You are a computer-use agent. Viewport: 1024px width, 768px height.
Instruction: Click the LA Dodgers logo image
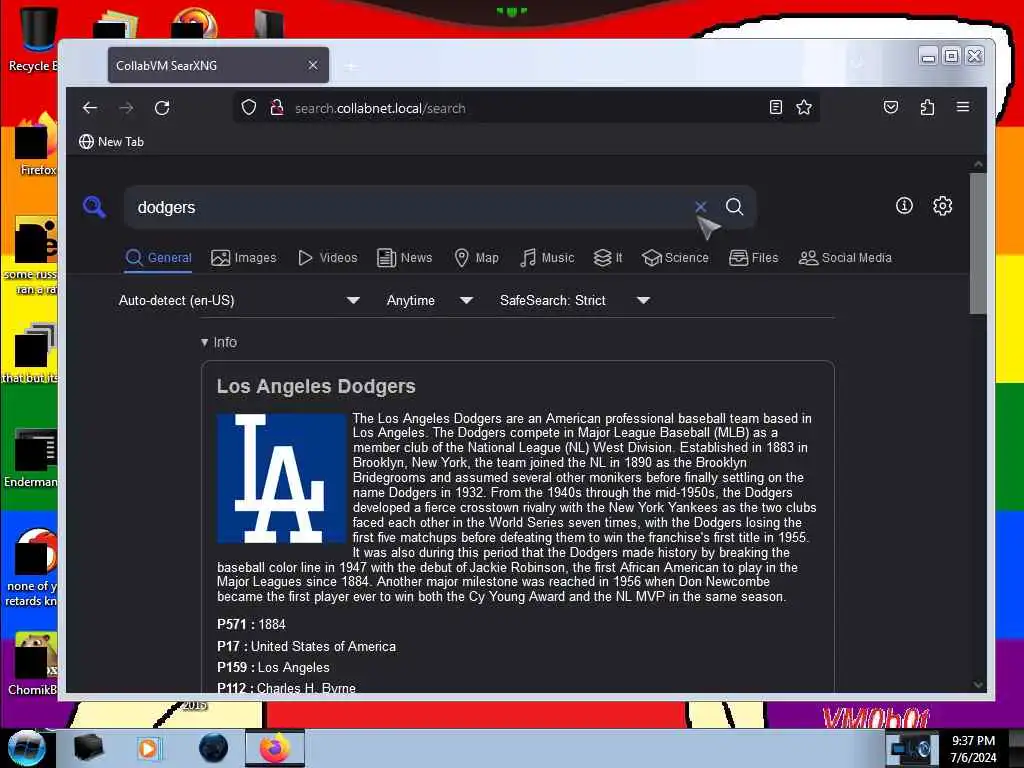click(x=281, y=478)
